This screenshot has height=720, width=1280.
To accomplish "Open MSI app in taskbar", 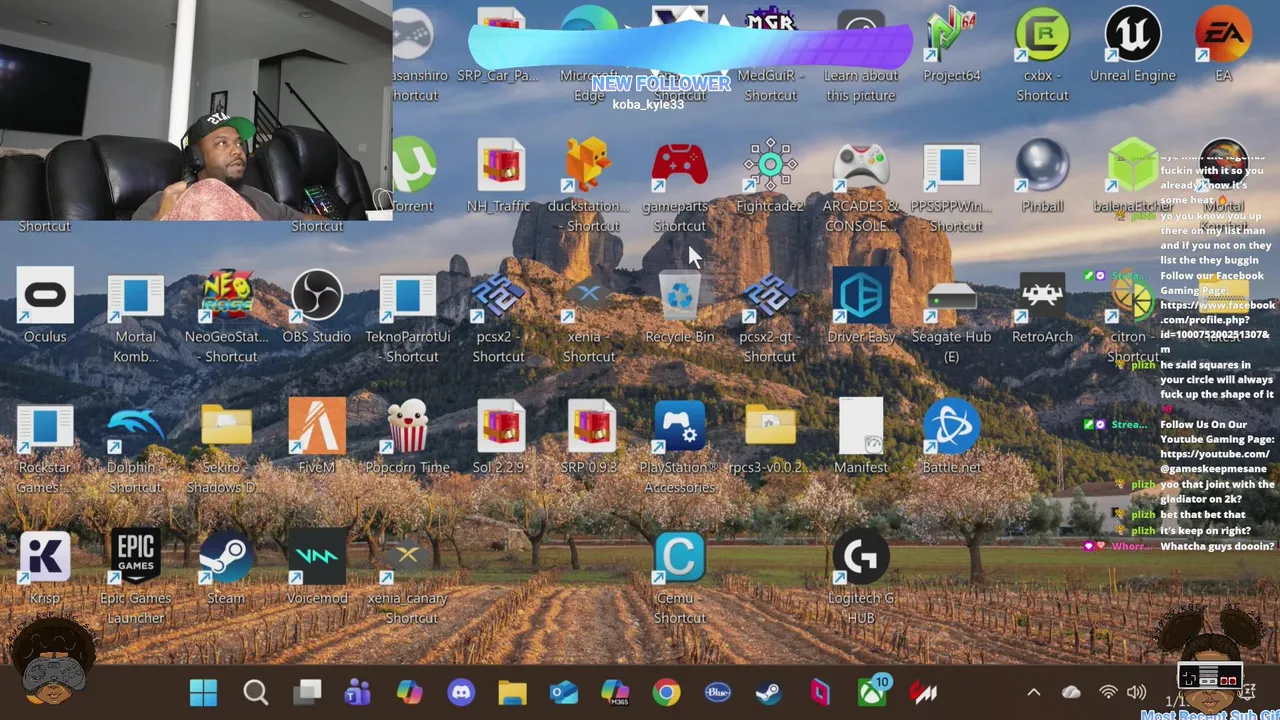I will click(923, 692).
